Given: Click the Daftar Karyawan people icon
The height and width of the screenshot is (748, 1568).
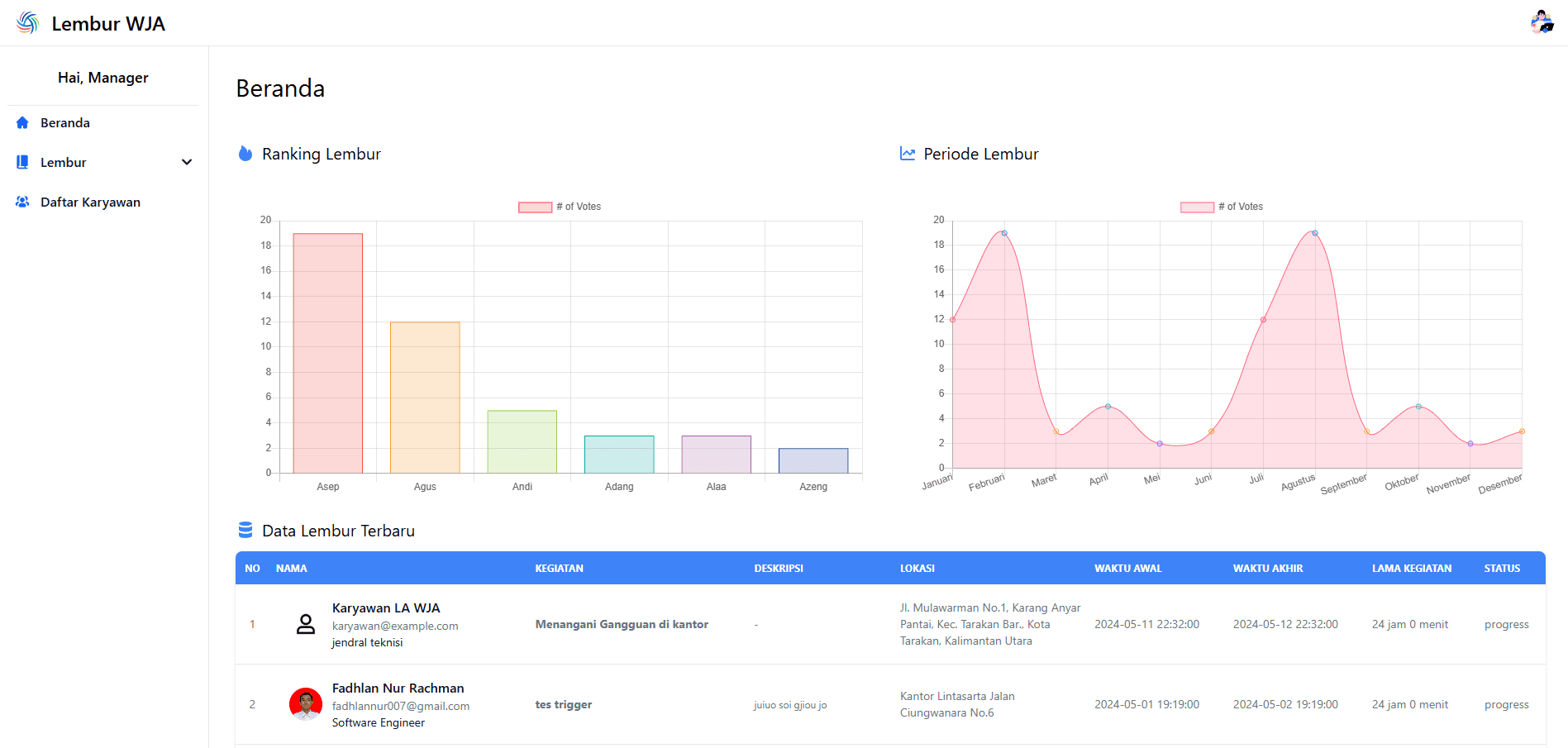Looking at the screenshot, I should 22,202.
